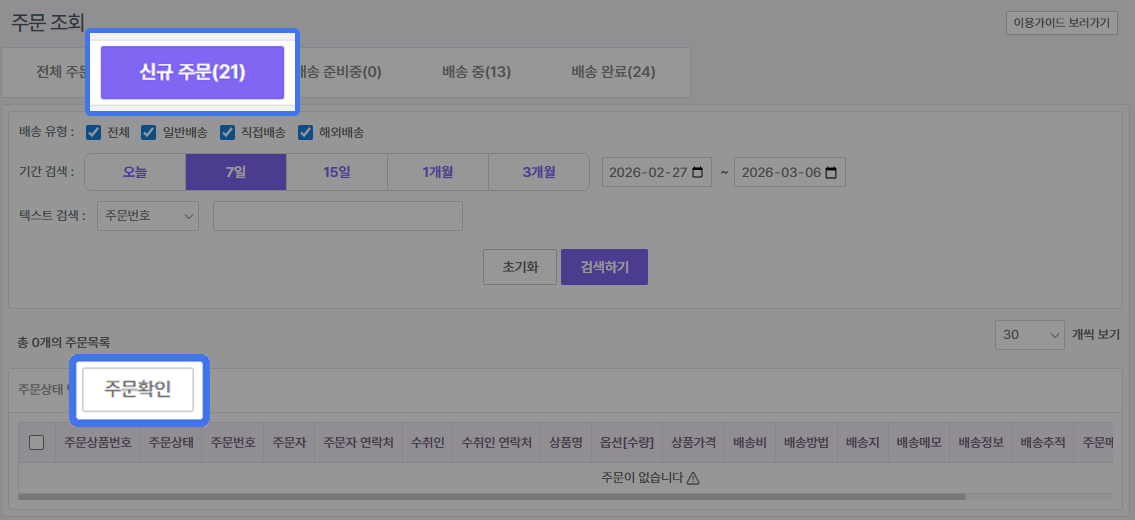This screenshot has width=1135, height=520.
Task: Open the 배송 완료(24) tab
Action: (x=613, y=72)
